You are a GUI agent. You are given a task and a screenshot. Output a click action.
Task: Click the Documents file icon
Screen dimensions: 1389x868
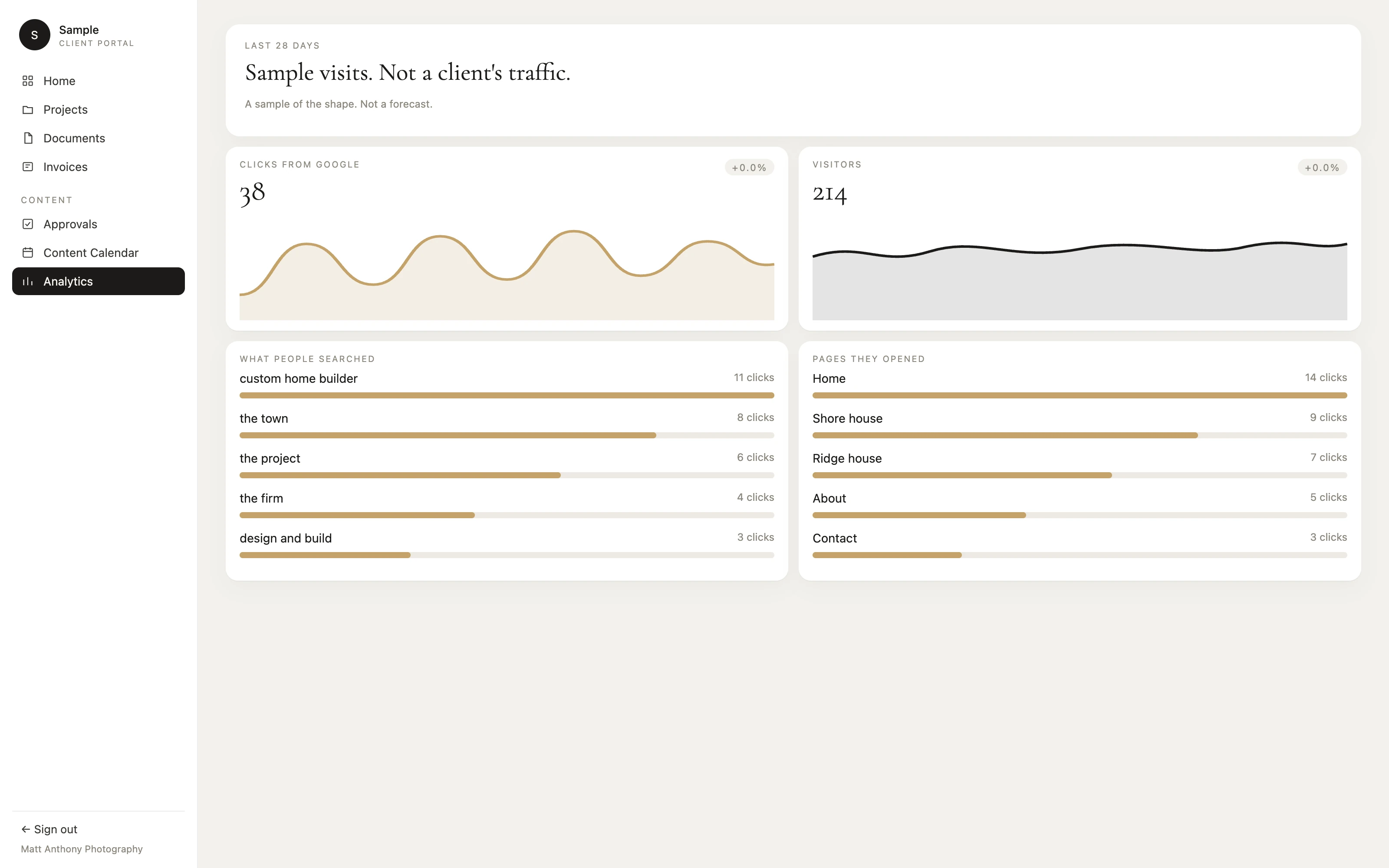coord(27,138)
